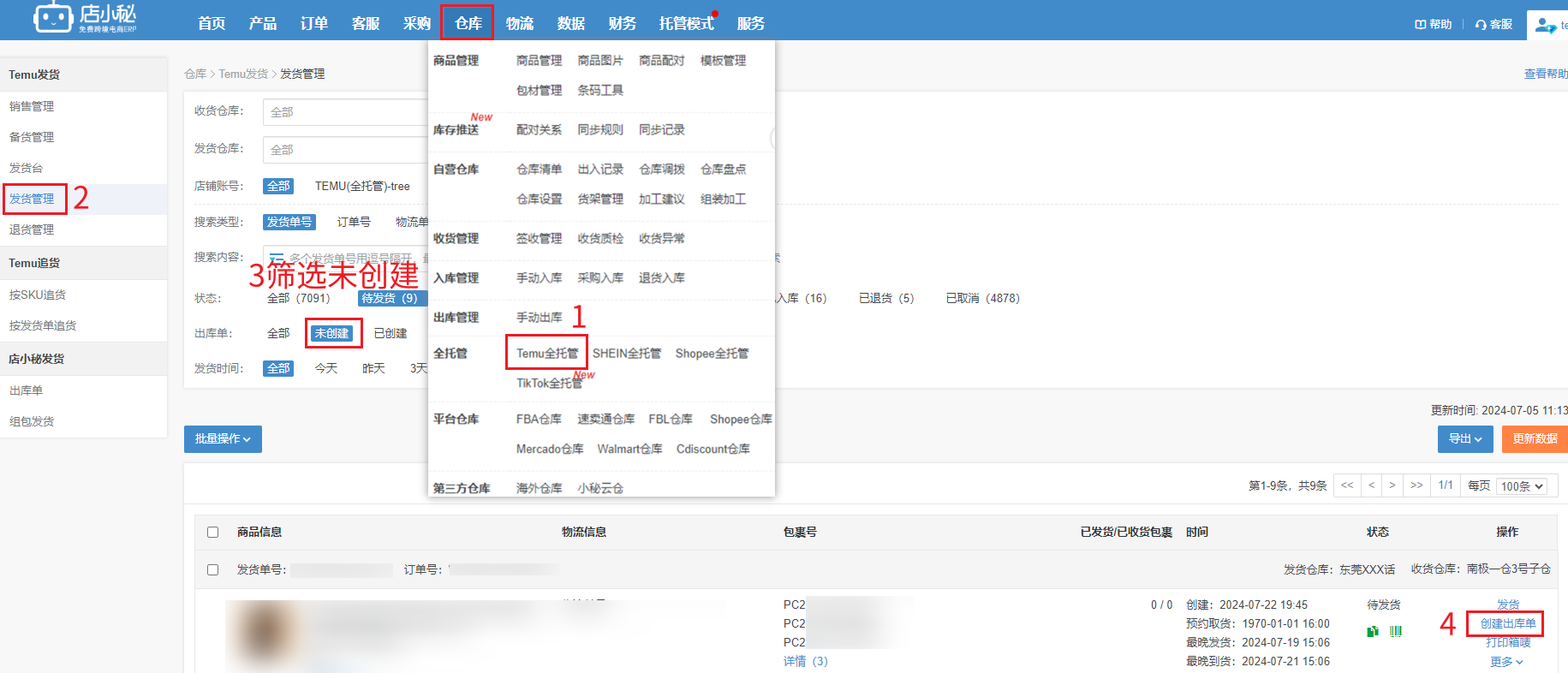Image resolution: width=1568 pixels, height=673 pixels.
Task: Filter status by 已退货 (5)
Action: point(886,298)
